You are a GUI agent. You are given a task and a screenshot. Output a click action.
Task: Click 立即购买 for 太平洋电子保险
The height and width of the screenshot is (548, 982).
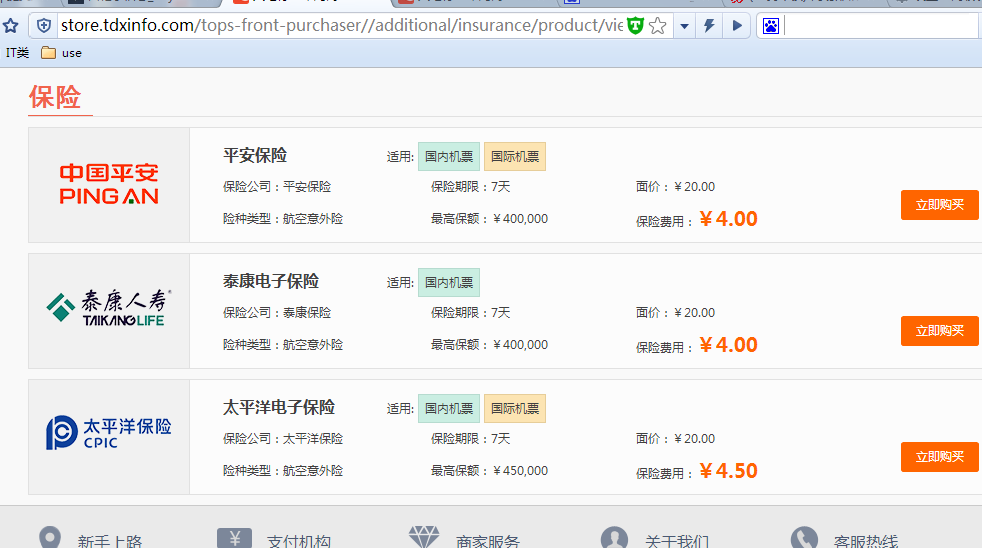(939, 457)
